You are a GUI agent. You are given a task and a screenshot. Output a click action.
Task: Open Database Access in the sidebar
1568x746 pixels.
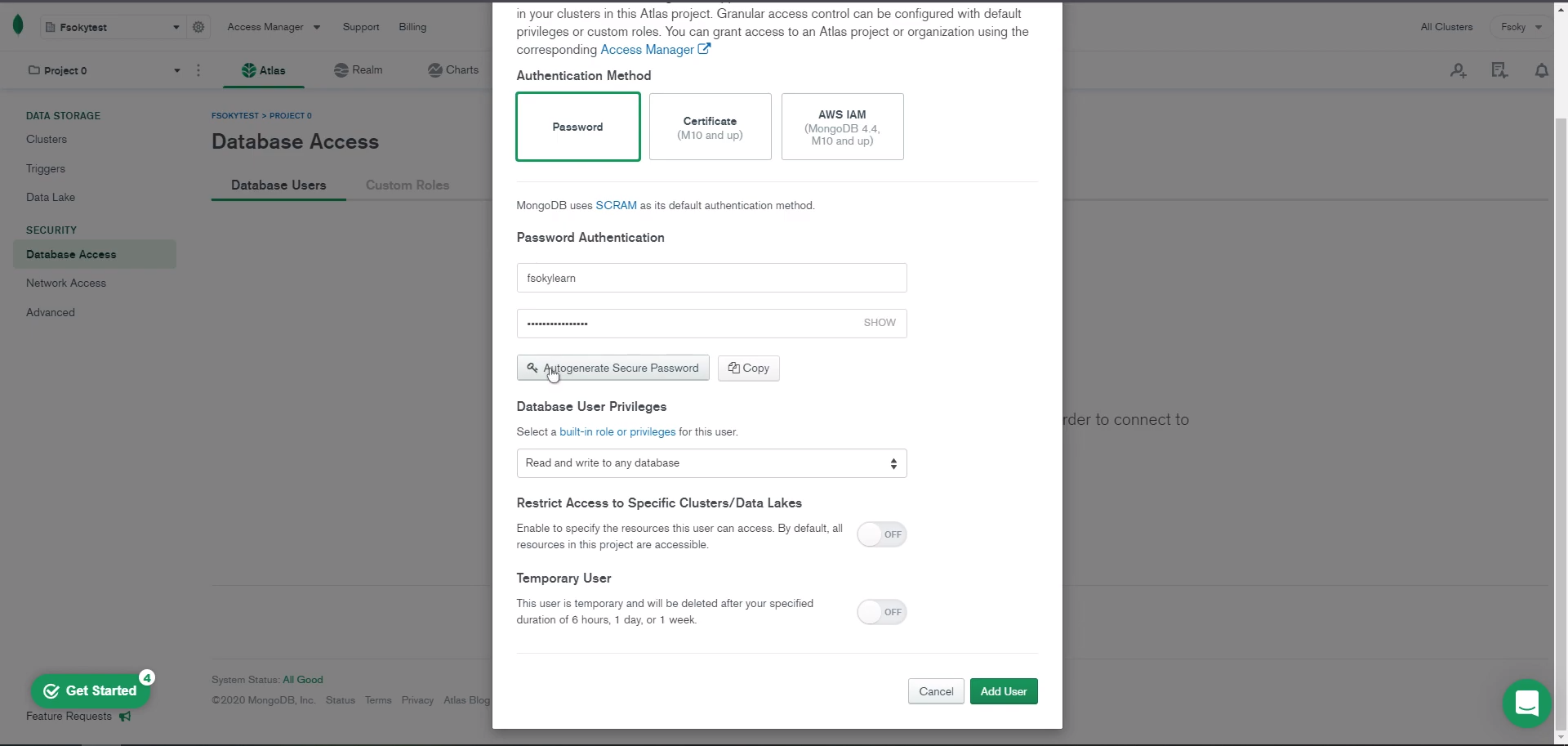point(95,254)
